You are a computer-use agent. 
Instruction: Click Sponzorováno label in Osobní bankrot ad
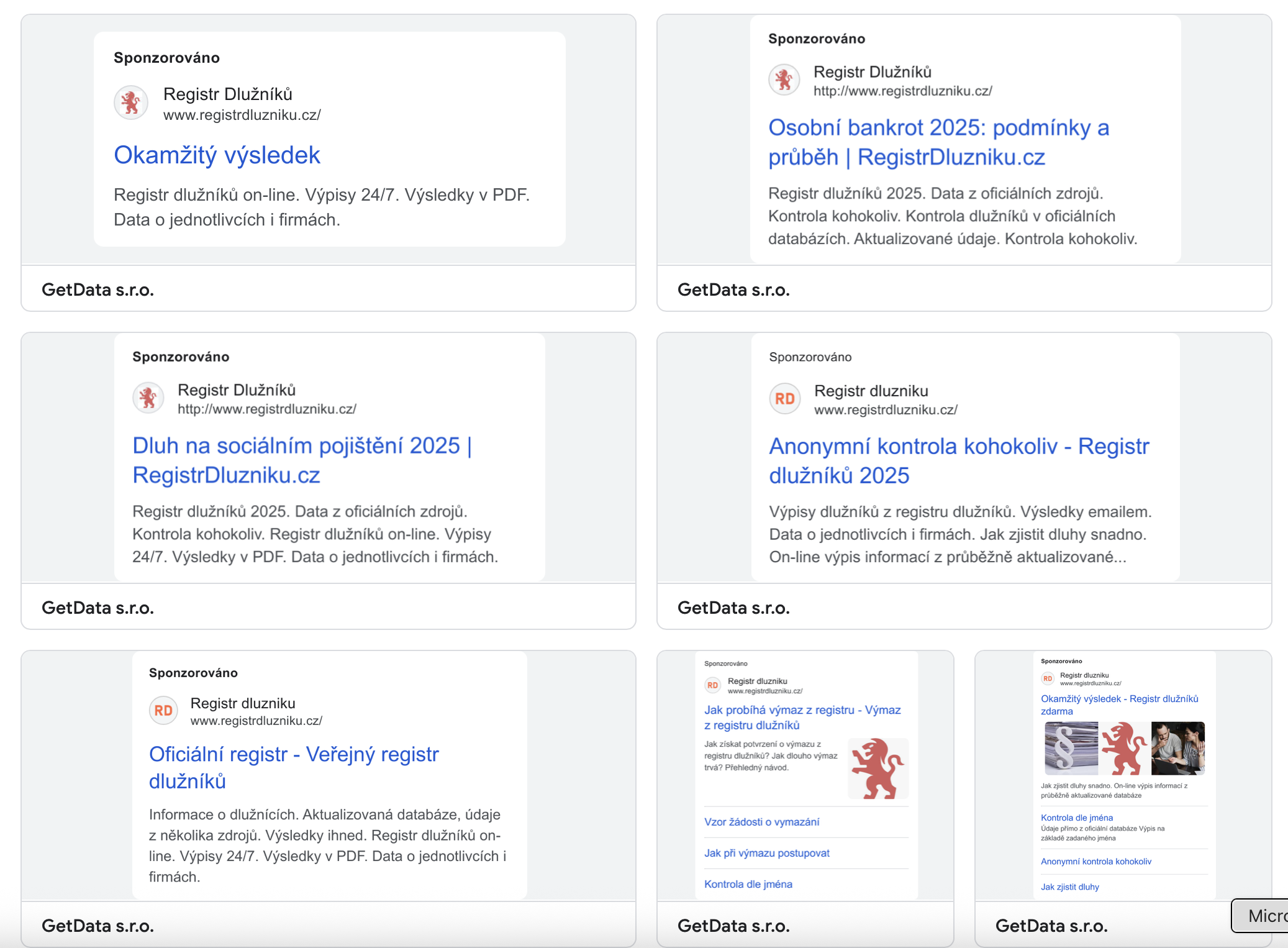816,39
